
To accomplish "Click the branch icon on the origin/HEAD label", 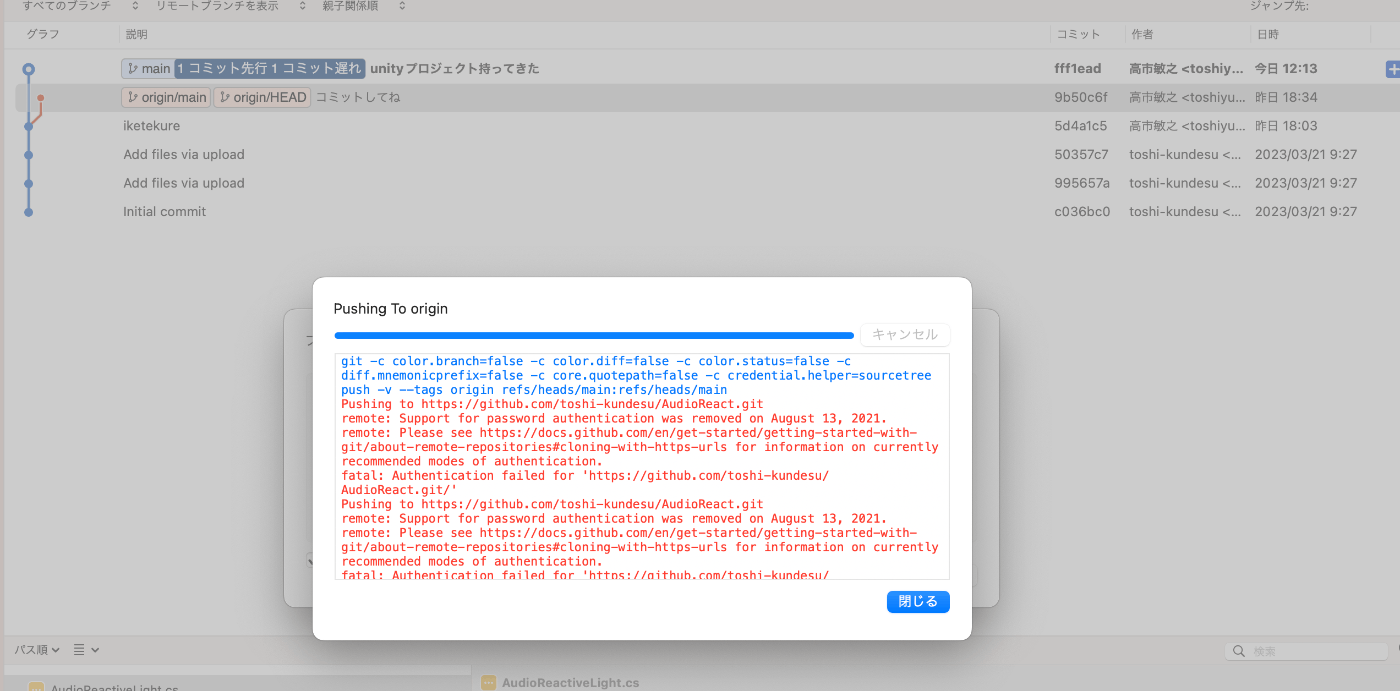I will tap(223, 97).
